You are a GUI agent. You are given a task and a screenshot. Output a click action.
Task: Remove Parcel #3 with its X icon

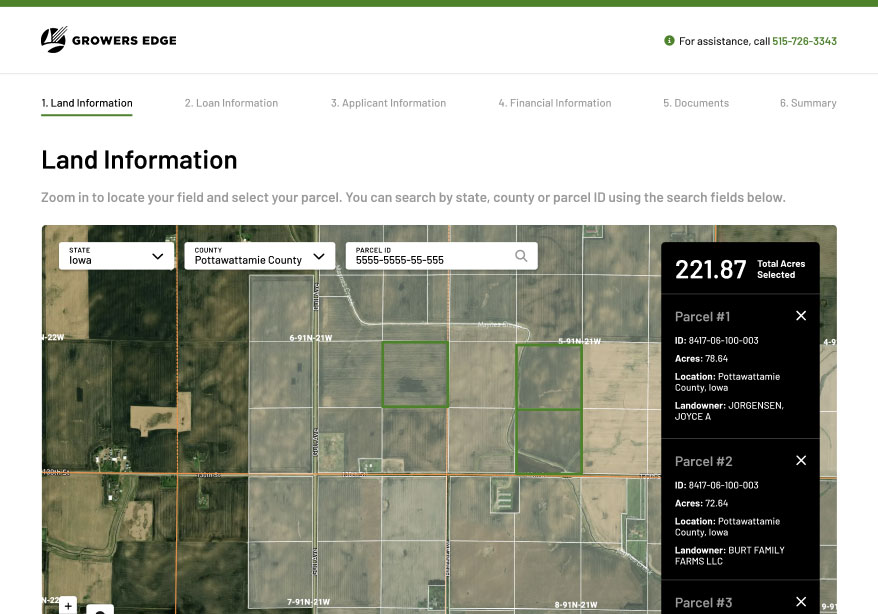(800, 602)
